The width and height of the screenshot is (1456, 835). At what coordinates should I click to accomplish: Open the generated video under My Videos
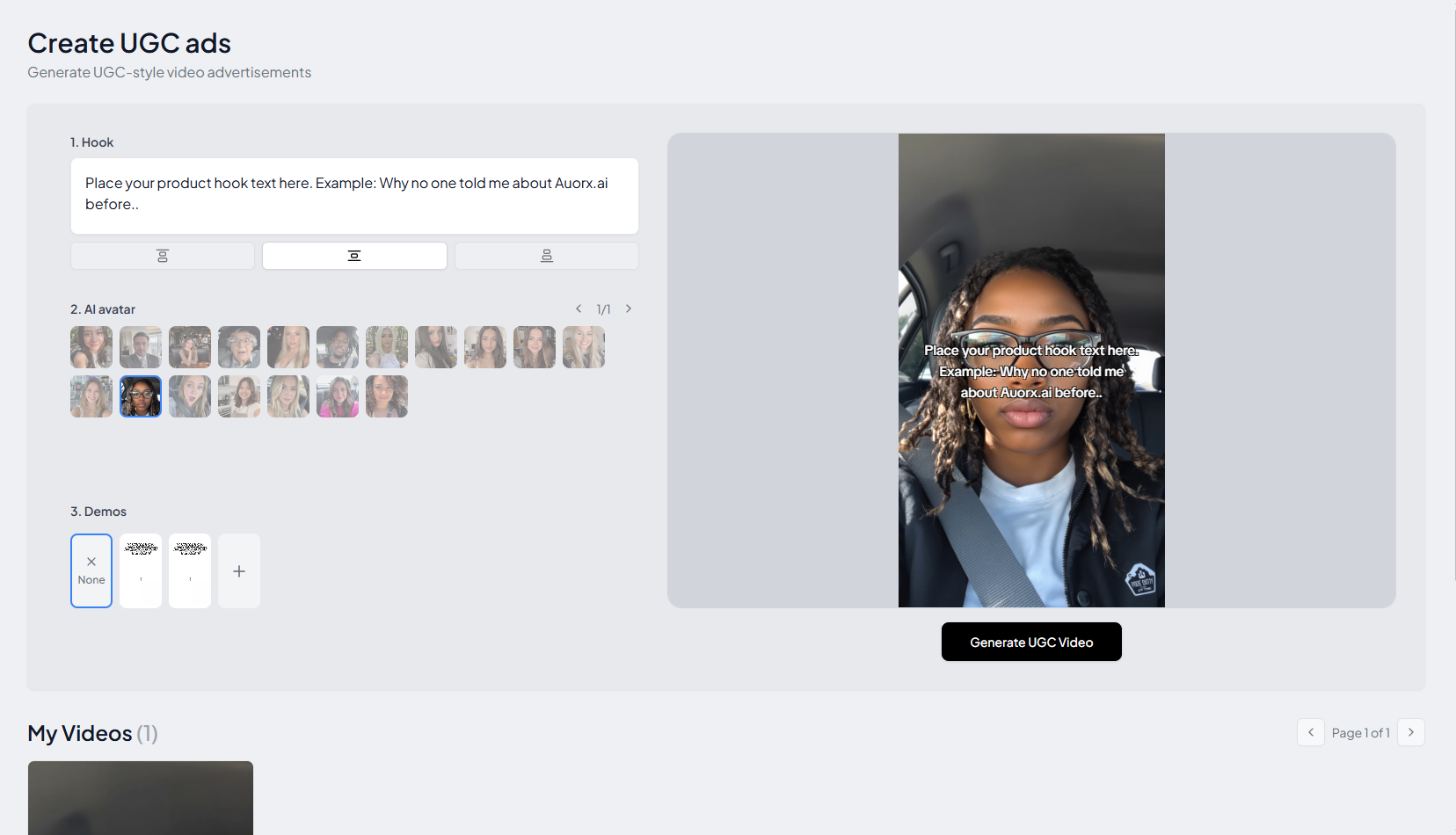(x=140, y=797)
